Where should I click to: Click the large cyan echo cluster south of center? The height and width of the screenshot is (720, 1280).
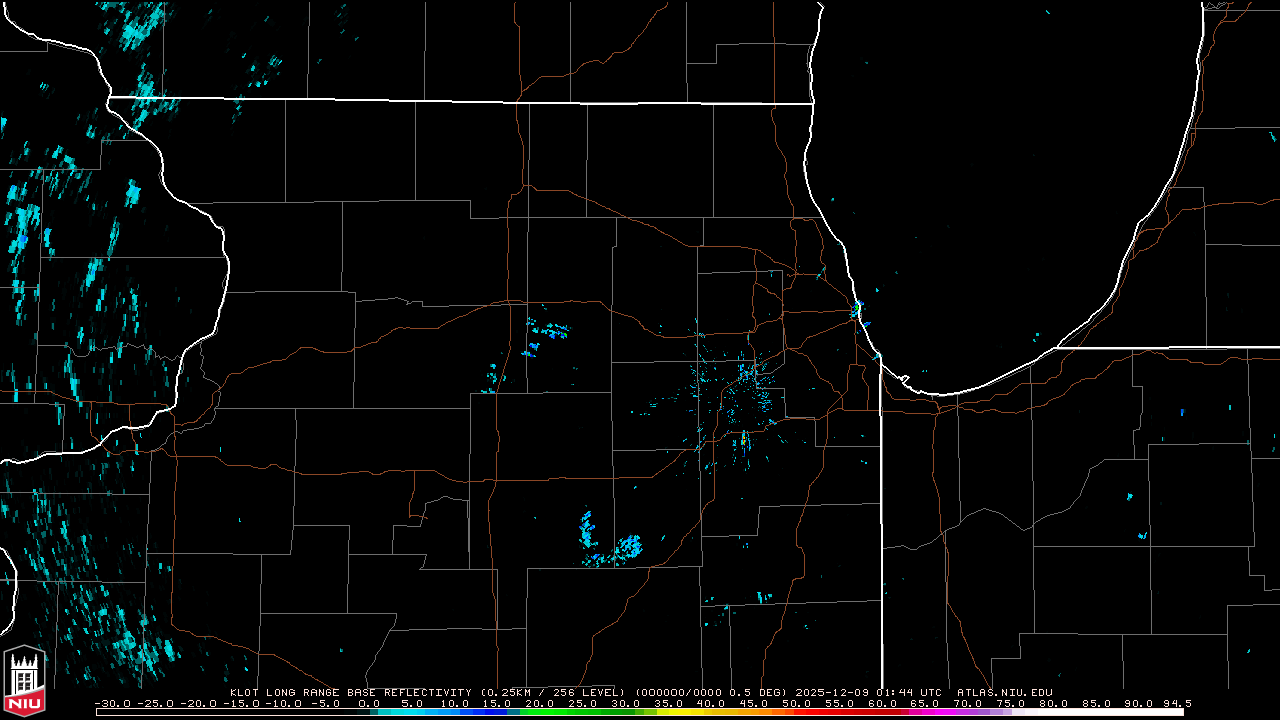(627, 546)
